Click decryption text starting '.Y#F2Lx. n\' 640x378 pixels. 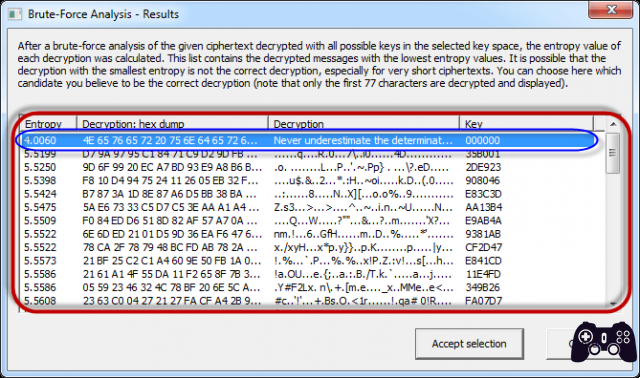[x=363, y=287]
